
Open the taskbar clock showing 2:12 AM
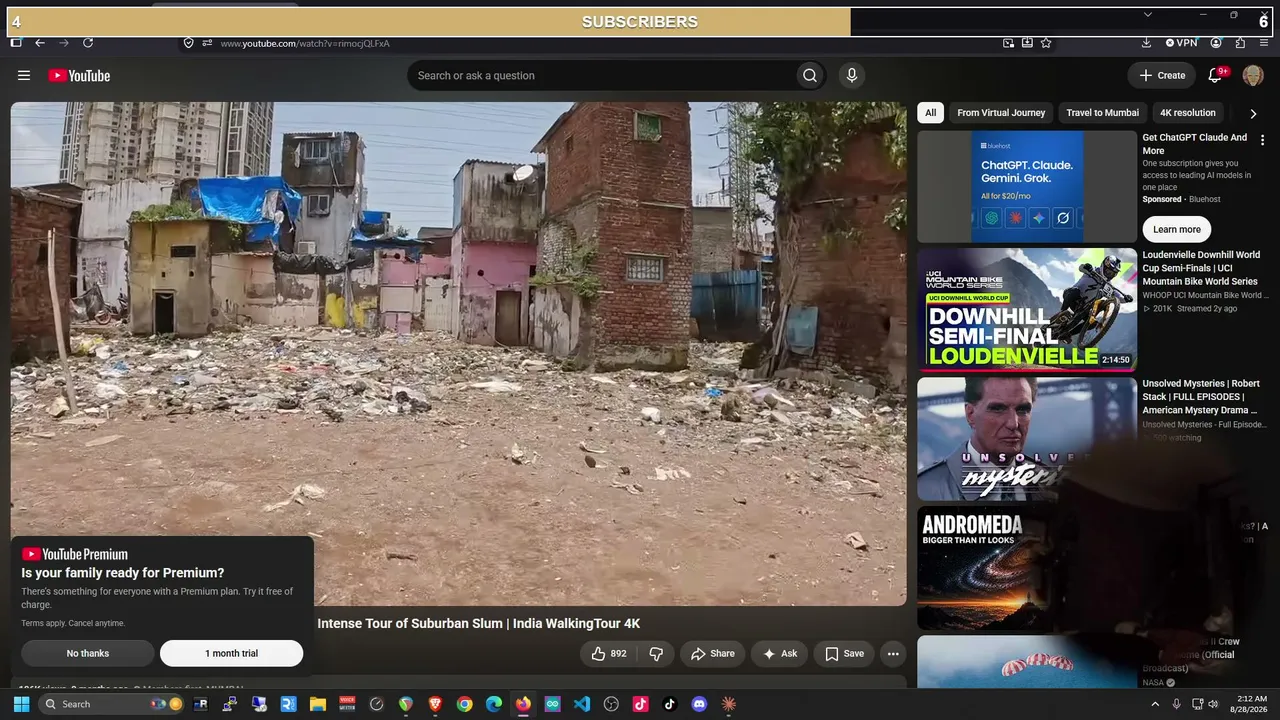pos(1249,704)
